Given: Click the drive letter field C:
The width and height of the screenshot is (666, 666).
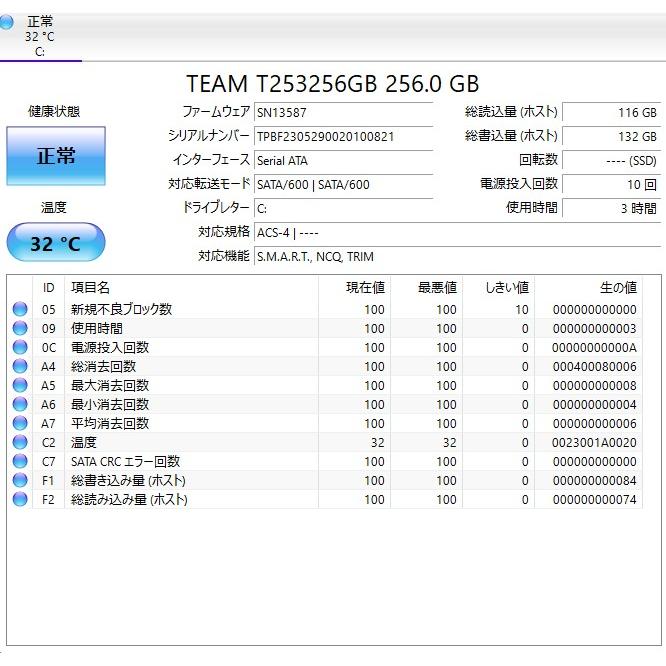Looking at the screenshot, I should pos(343,209).
